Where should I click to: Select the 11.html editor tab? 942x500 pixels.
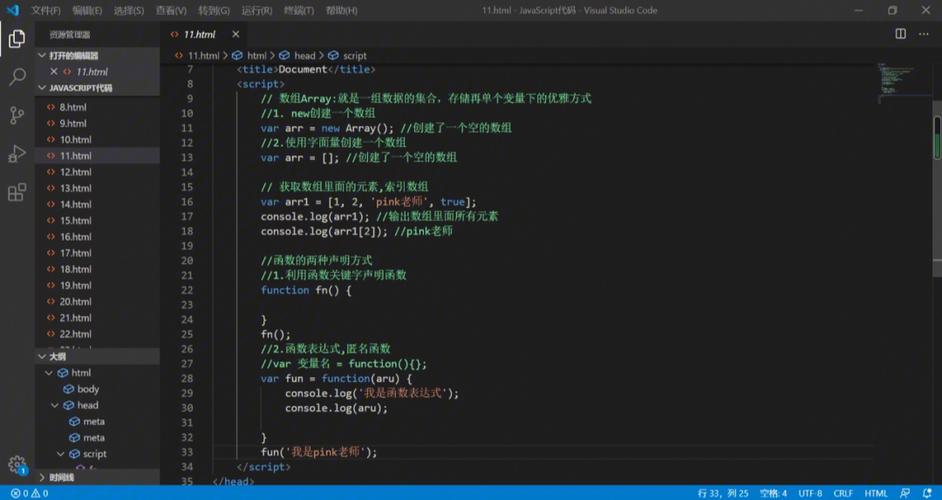[x=205, y=34]
